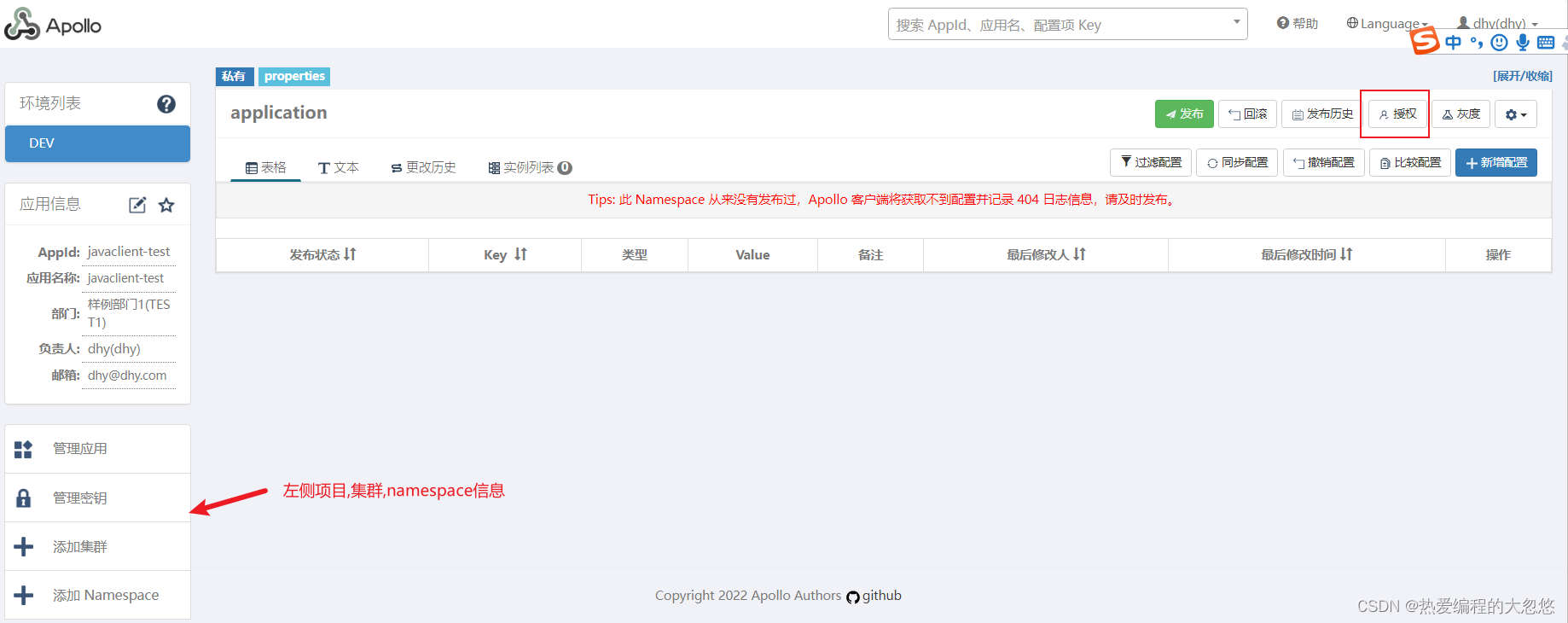Click the Apollo logo
The height and width of the screenshot is (623, 1568).
(53, 25)
